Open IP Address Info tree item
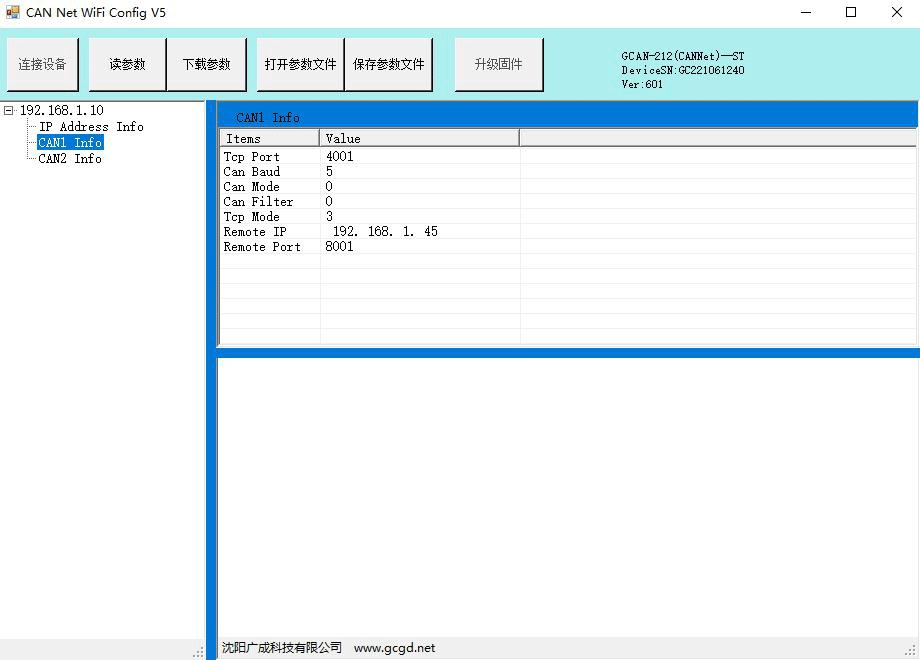This screenshot has height=660, width=920. [x=91, y=127]
